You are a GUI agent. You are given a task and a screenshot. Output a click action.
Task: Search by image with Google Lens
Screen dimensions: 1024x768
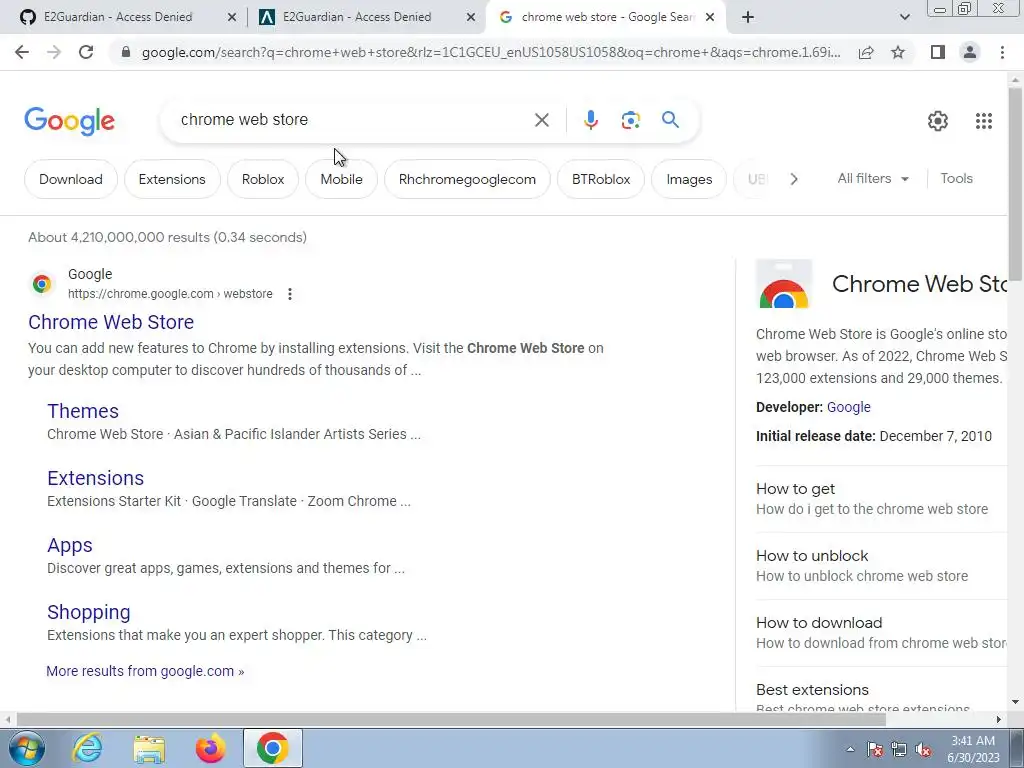[x=630, y=120]
